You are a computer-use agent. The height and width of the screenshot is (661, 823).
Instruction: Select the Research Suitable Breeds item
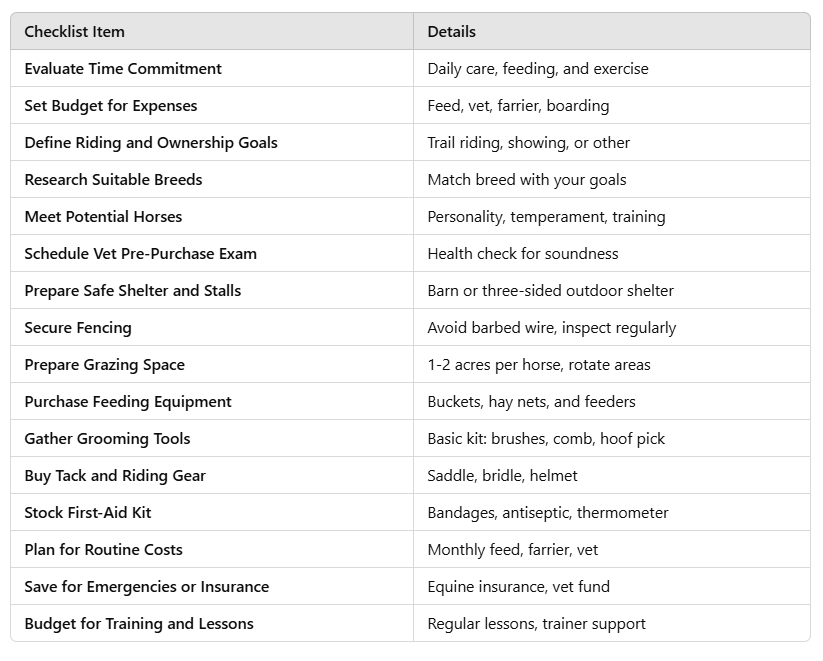pyautogui.click(x=113, y=180)
